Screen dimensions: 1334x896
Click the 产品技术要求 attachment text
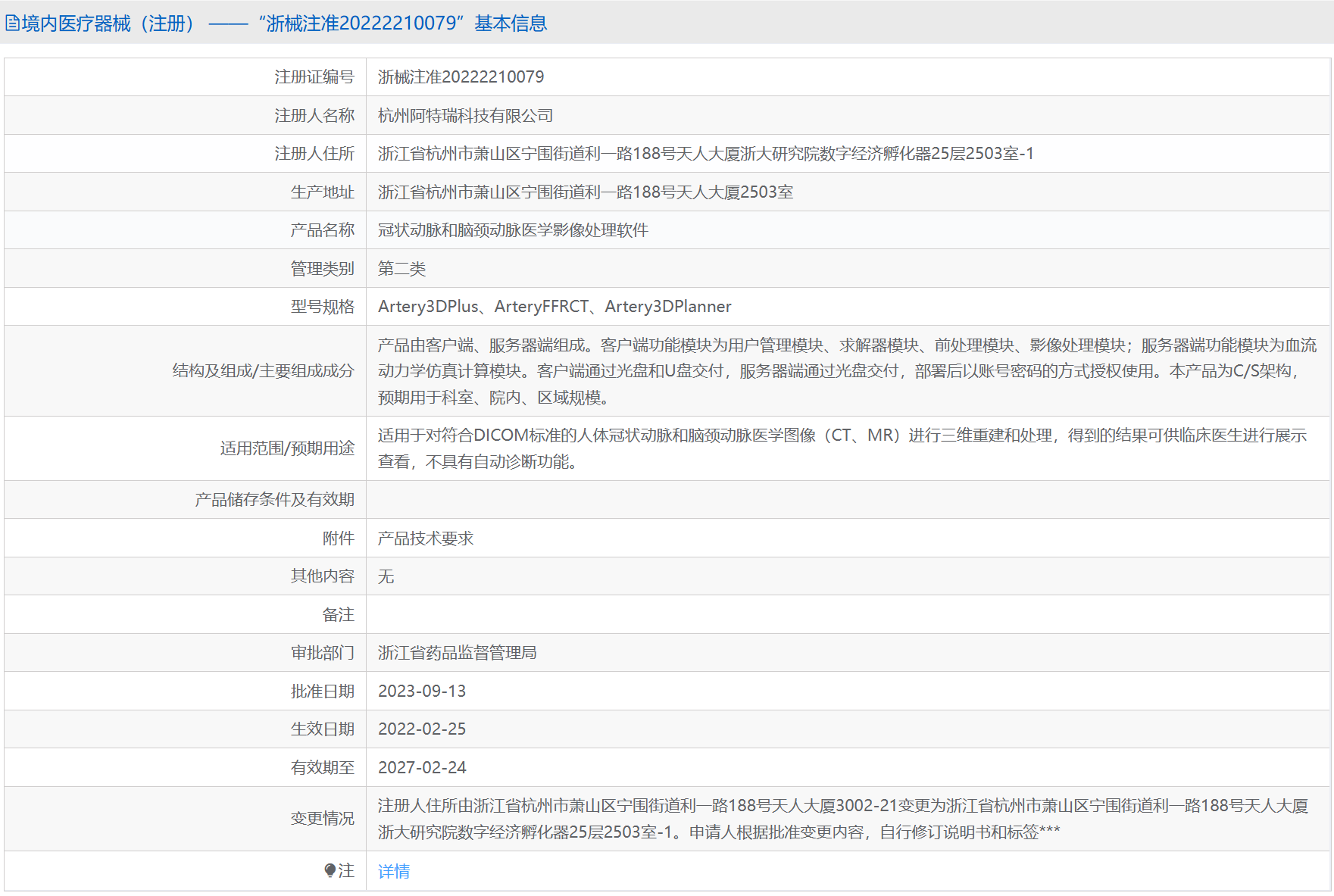pos(425,539)
